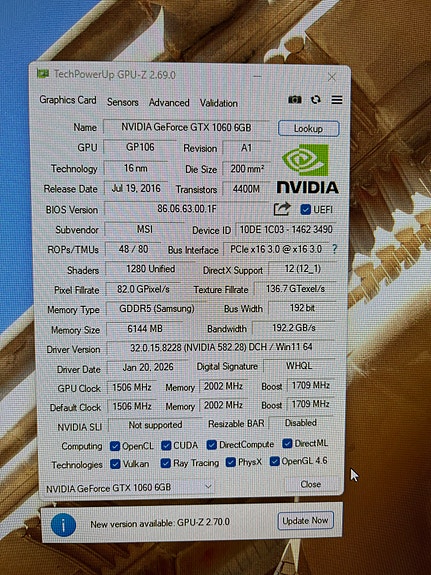Click the Release Date field Jul 19, 2016
431x575 pixels.
[x=136, y=188]
